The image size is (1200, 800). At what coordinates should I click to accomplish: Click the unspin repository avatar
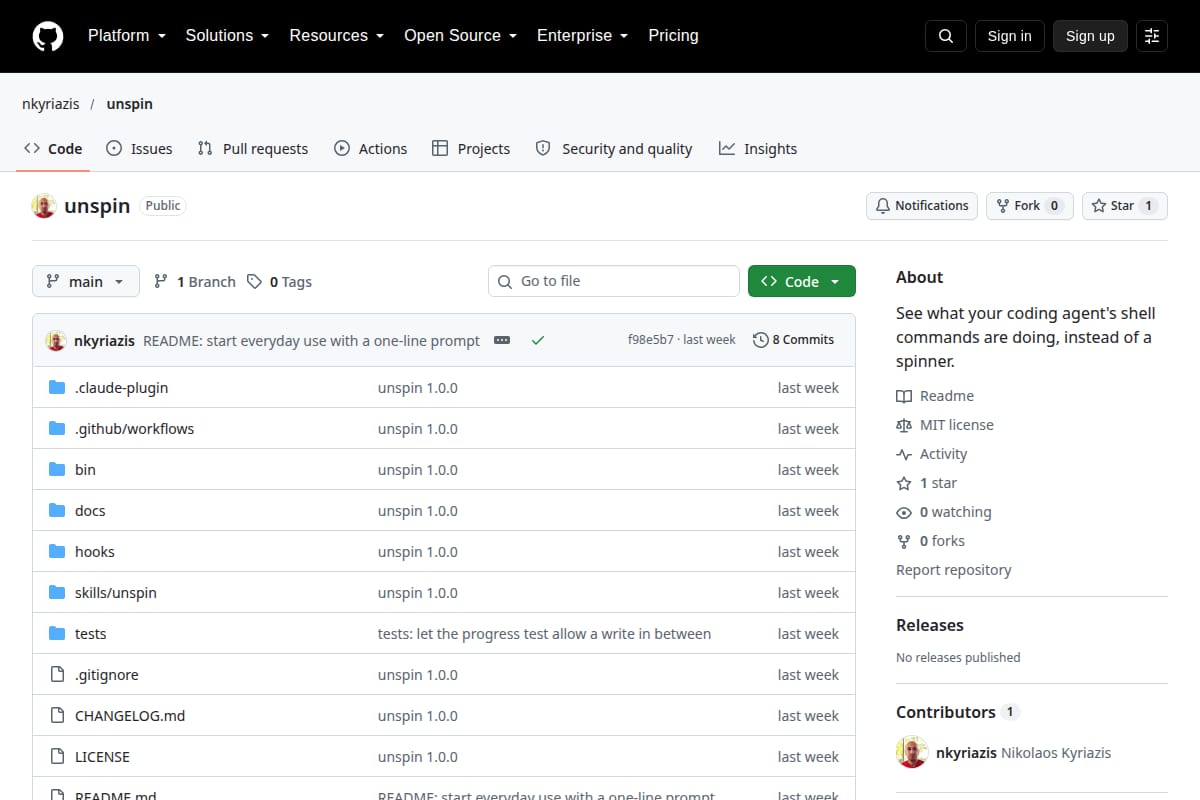pyautogui.click(x=44, y=206)
